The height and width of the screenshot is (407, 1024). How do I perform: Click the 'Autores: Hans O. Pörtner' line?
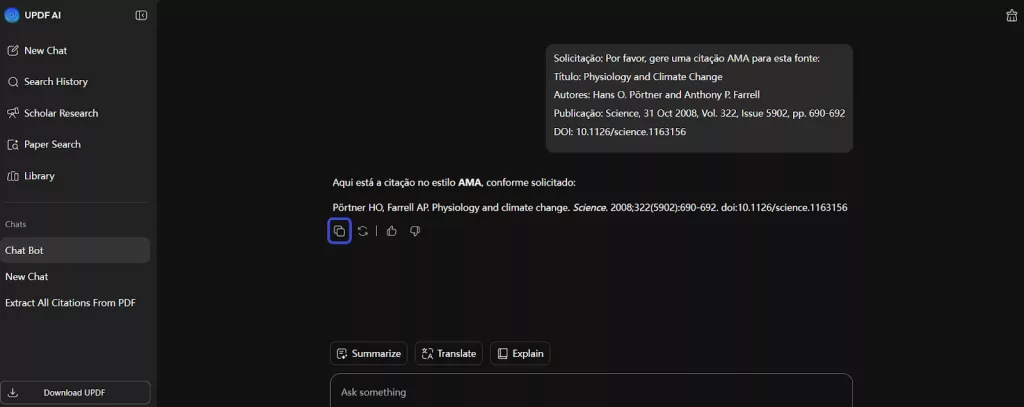click(x=656, y=95)
